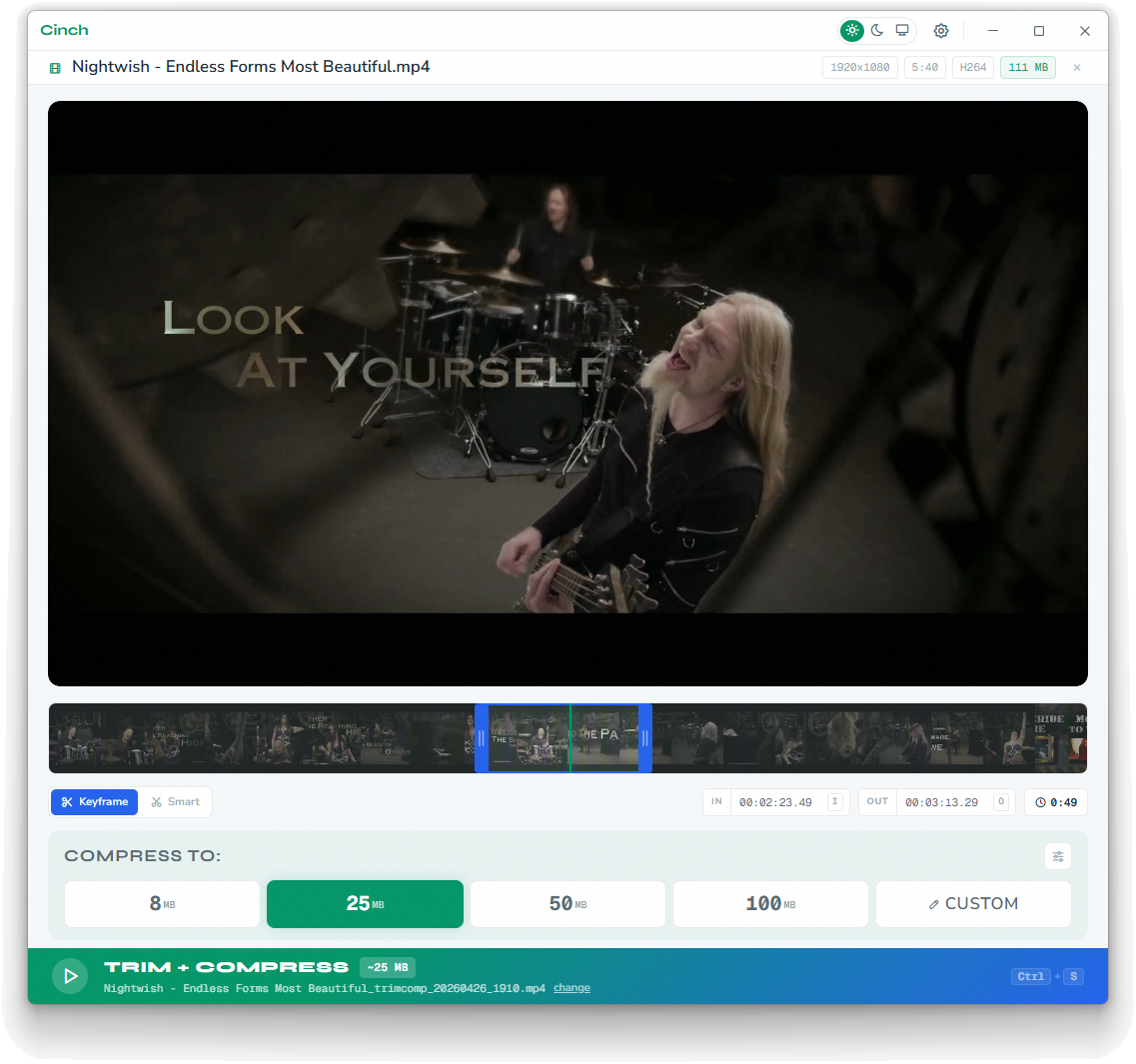Pick 50 MB compression target
1136x1064 pixels.
tap(568, 904)
